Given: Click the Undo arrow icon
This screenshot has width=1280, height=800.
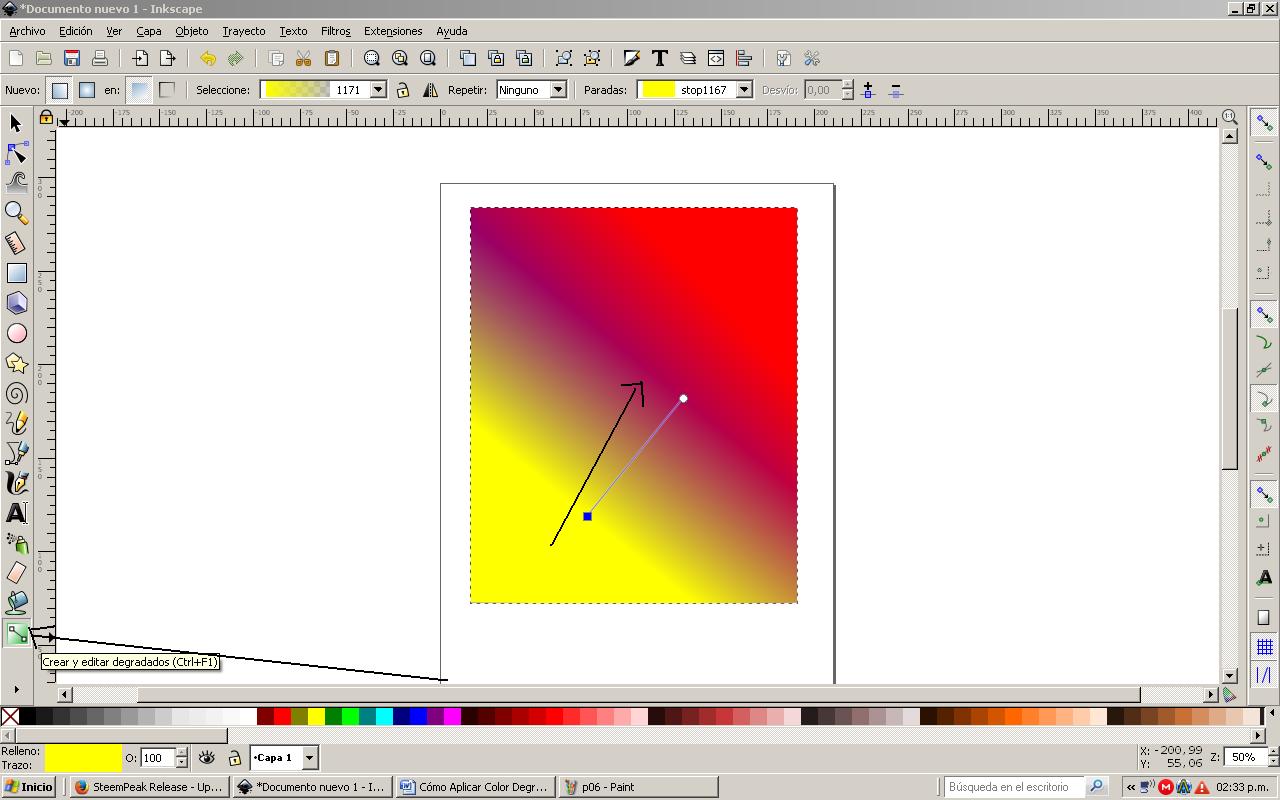Looking at the screenshot, I should click(x=207, y=58).
